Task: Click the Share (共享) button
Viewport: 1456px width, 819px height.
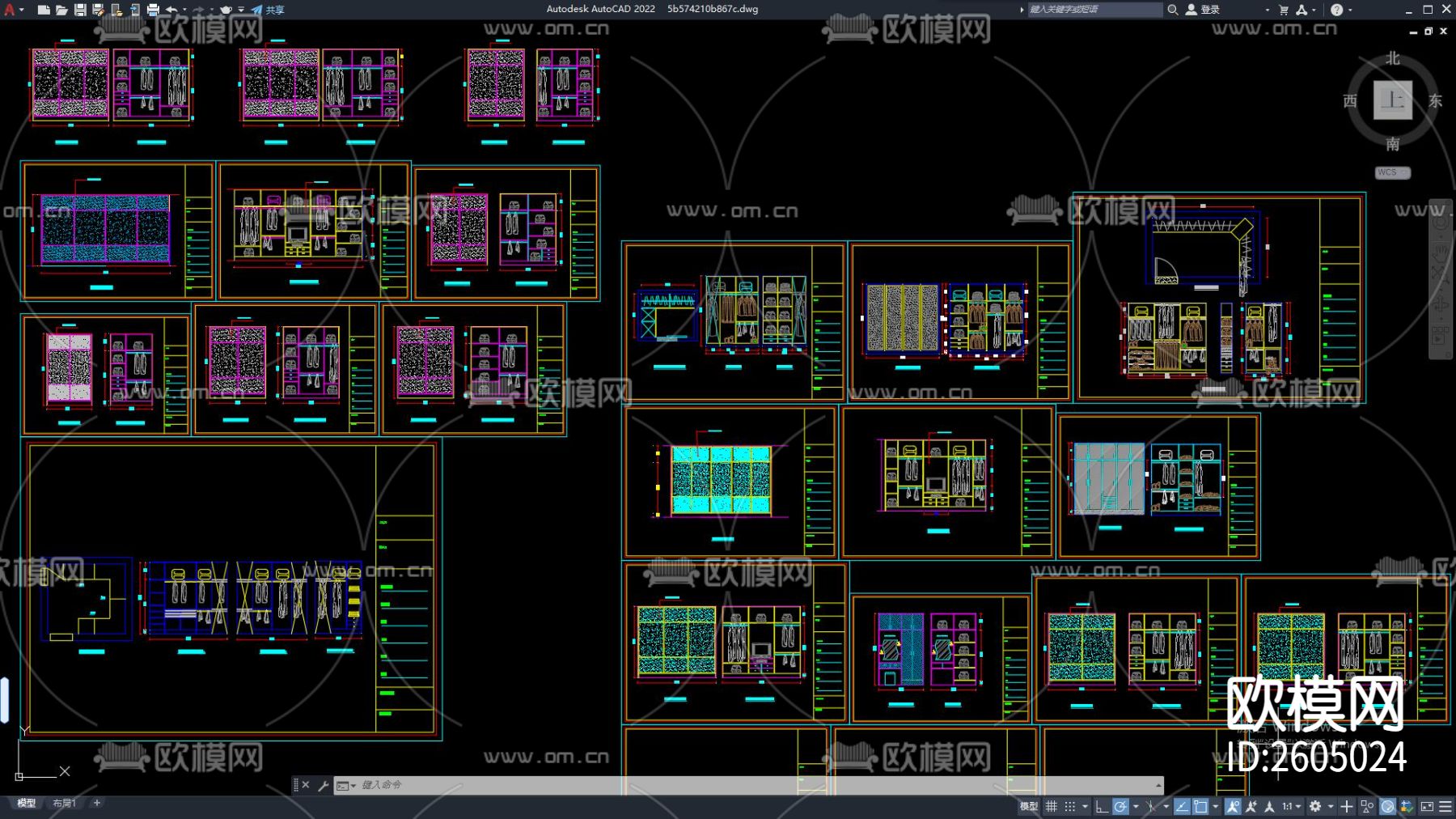Action: point(268,10)
